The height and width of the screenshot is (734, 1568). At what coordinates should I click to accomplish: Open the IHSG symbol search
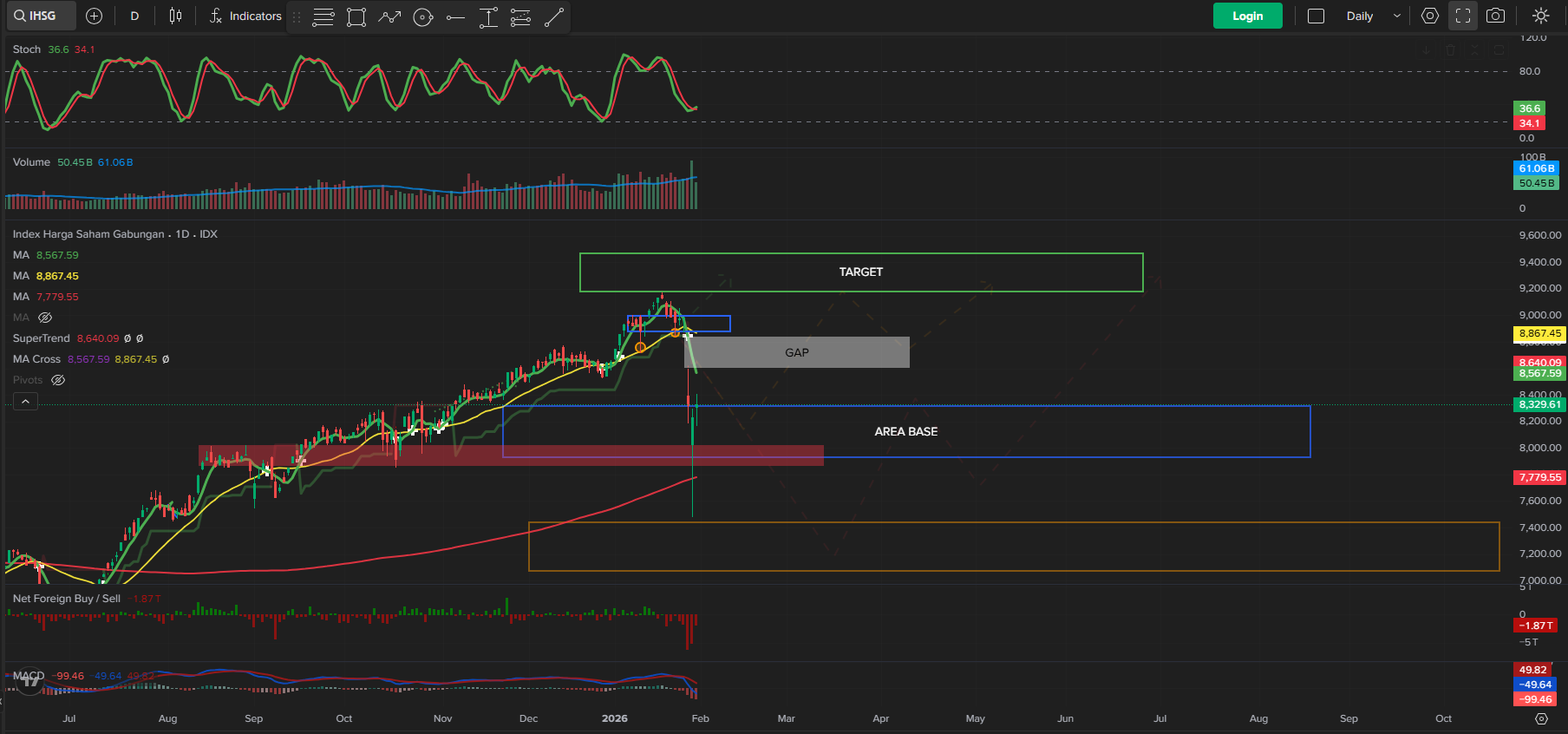tap(42, 16)
